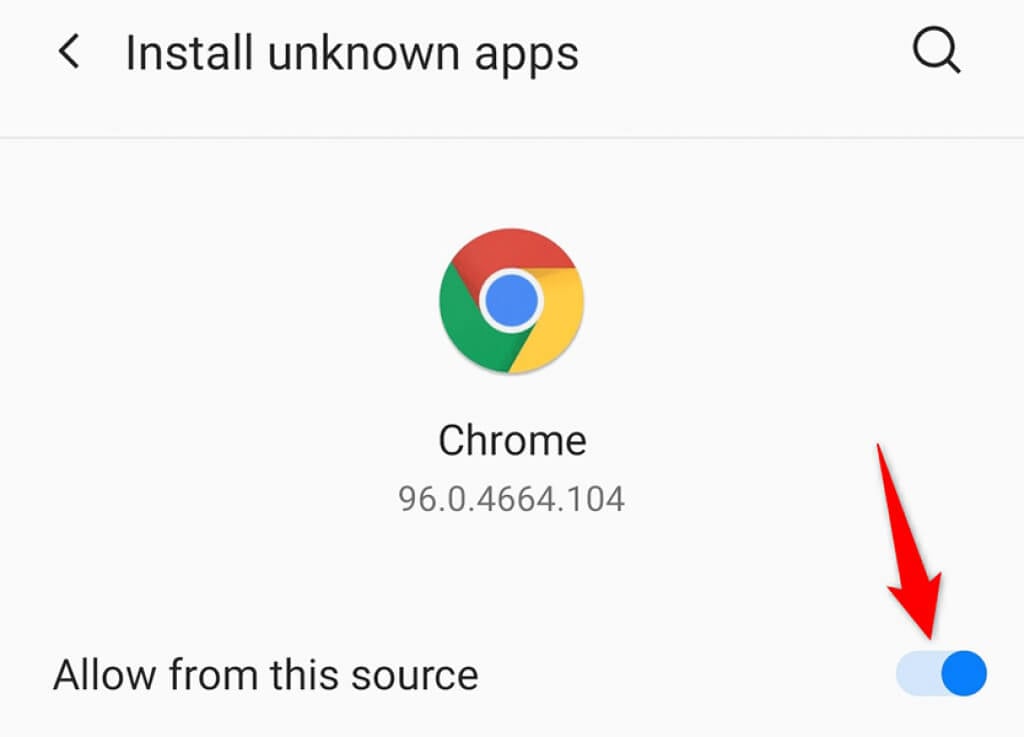Click the Install unknown apps page title
The height and width of the screenshot is (737, 1024).
pos(352,53)
